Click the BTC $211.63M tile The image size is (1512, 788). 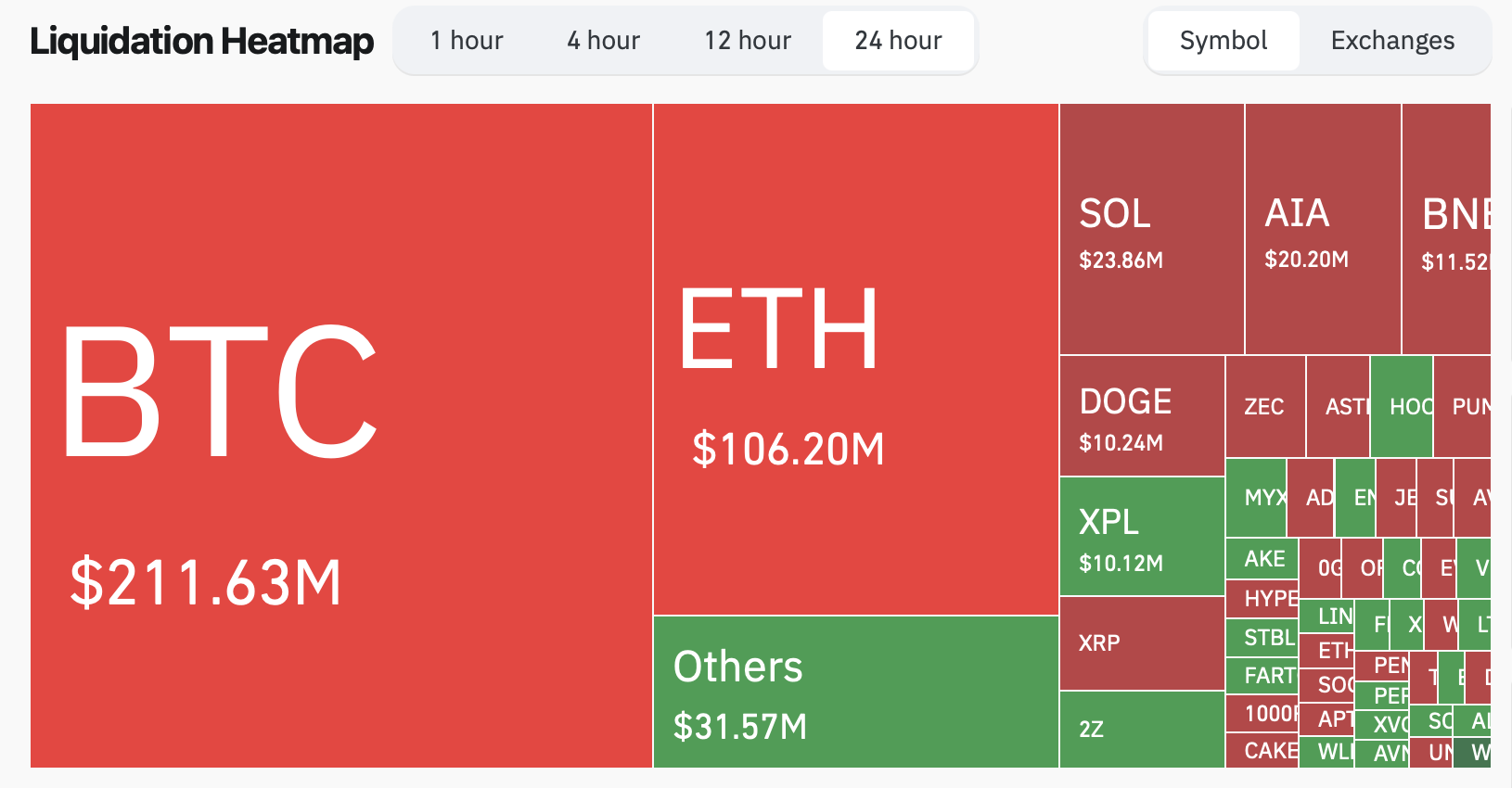pos(341,436)
